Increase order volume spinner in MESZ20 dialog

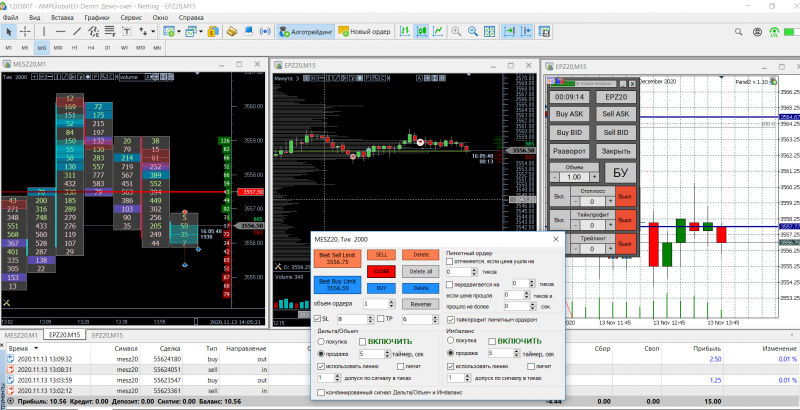pos(391,302)
